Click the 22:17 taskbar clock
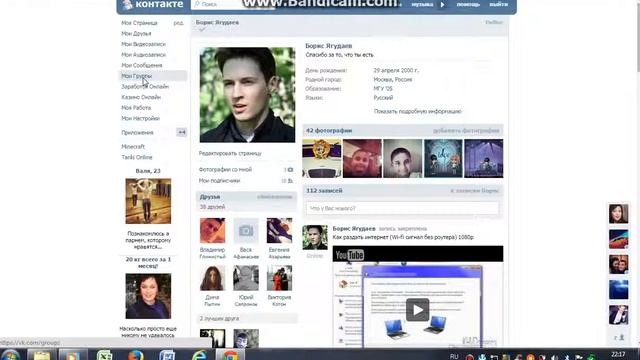The height and width of the screenshot is (360, 640). pos(618,354)
